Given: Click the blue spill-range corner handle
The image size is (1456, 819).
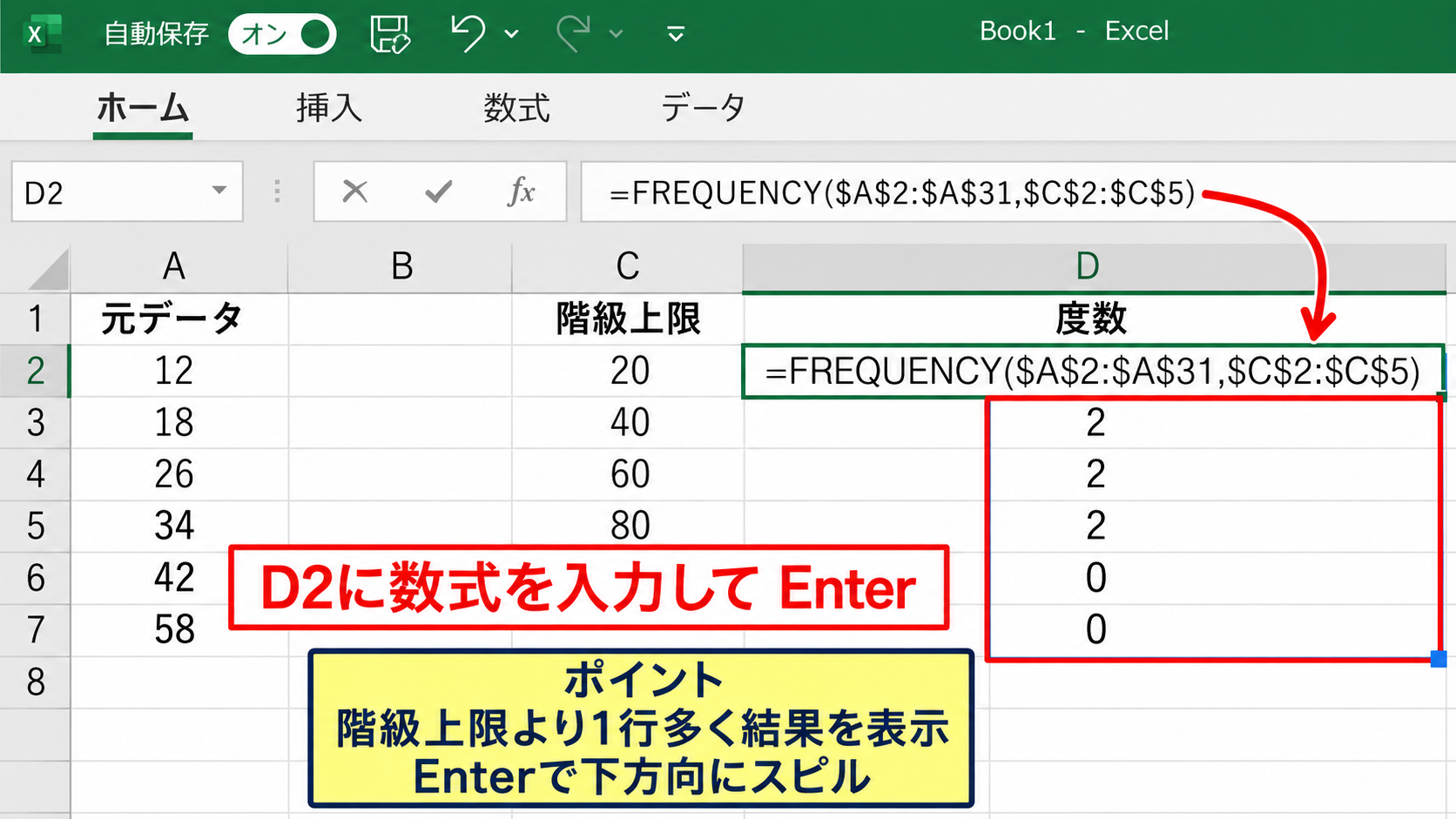Looking at the screenshot, I should 1439,660.
